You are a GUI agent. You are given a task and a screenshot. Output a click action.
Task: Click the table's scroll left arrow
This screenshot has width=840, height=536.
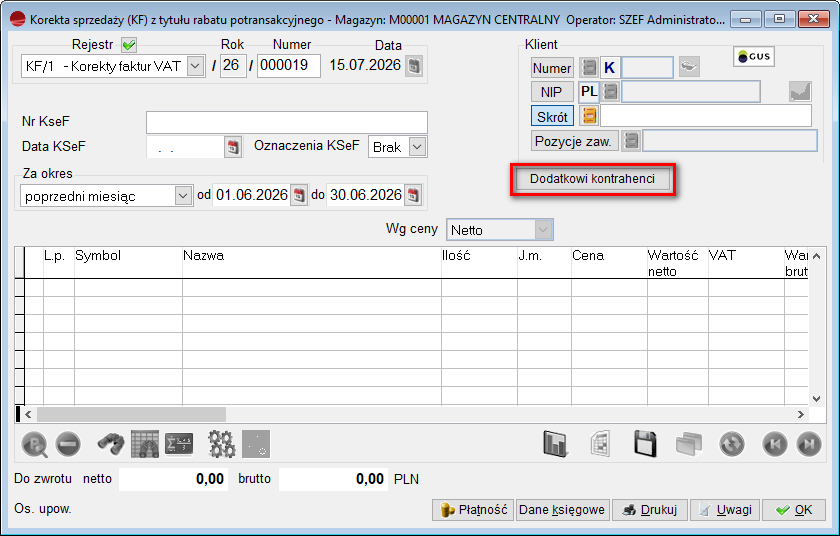pyautogui.click(x=28, y=414)
